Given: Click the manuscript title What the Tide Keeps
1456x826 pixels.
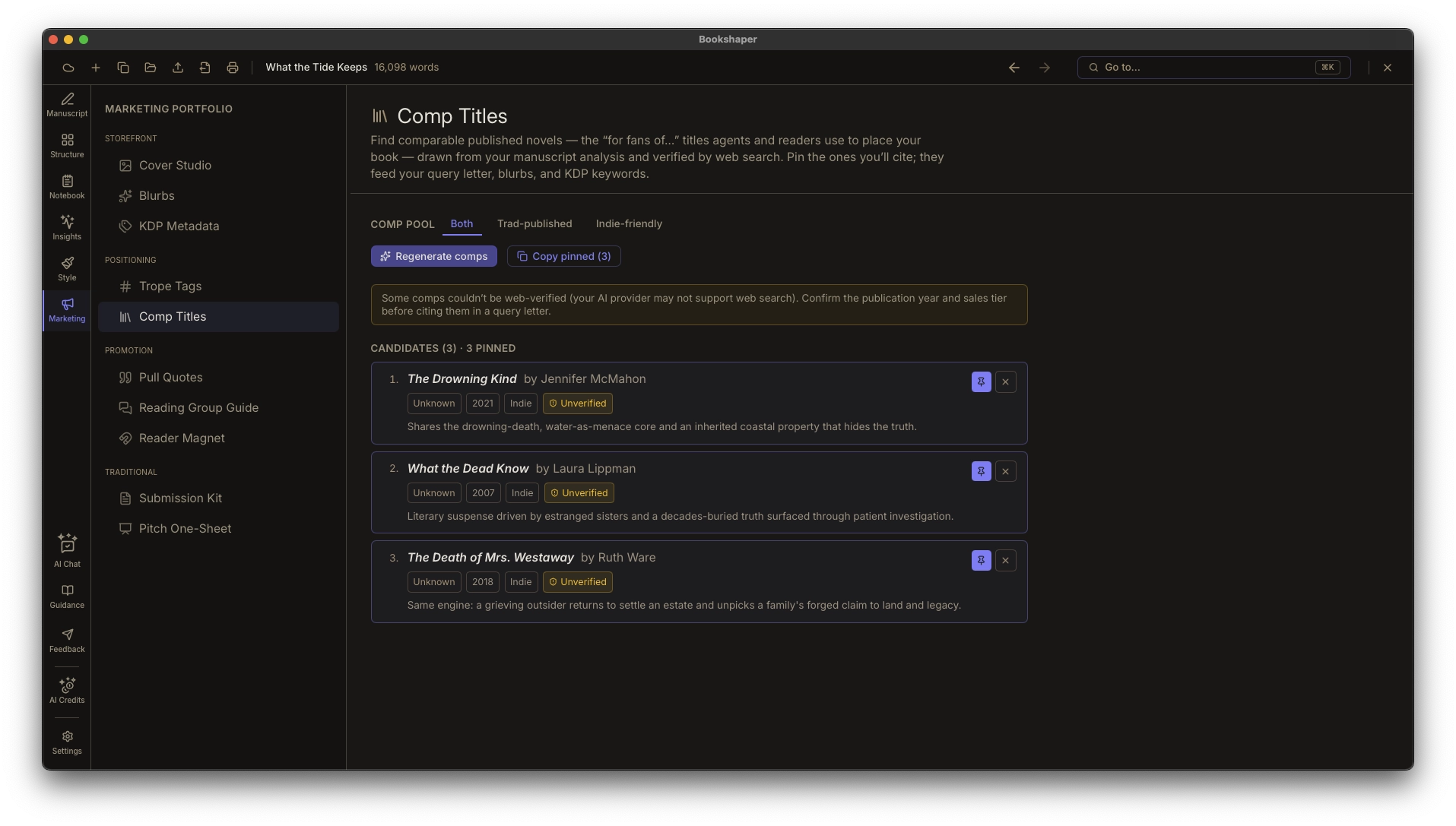Looking at the screenshot, I should coord(316,68).
